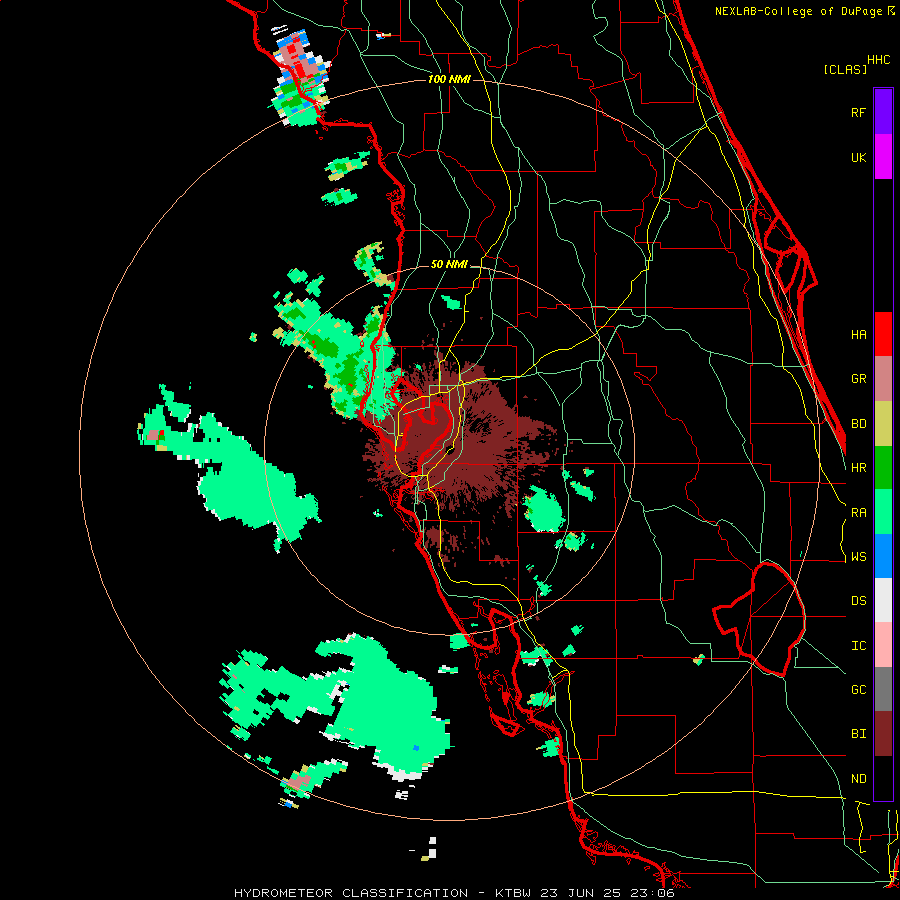Click the RF legend label

click(x=858, y=112)
